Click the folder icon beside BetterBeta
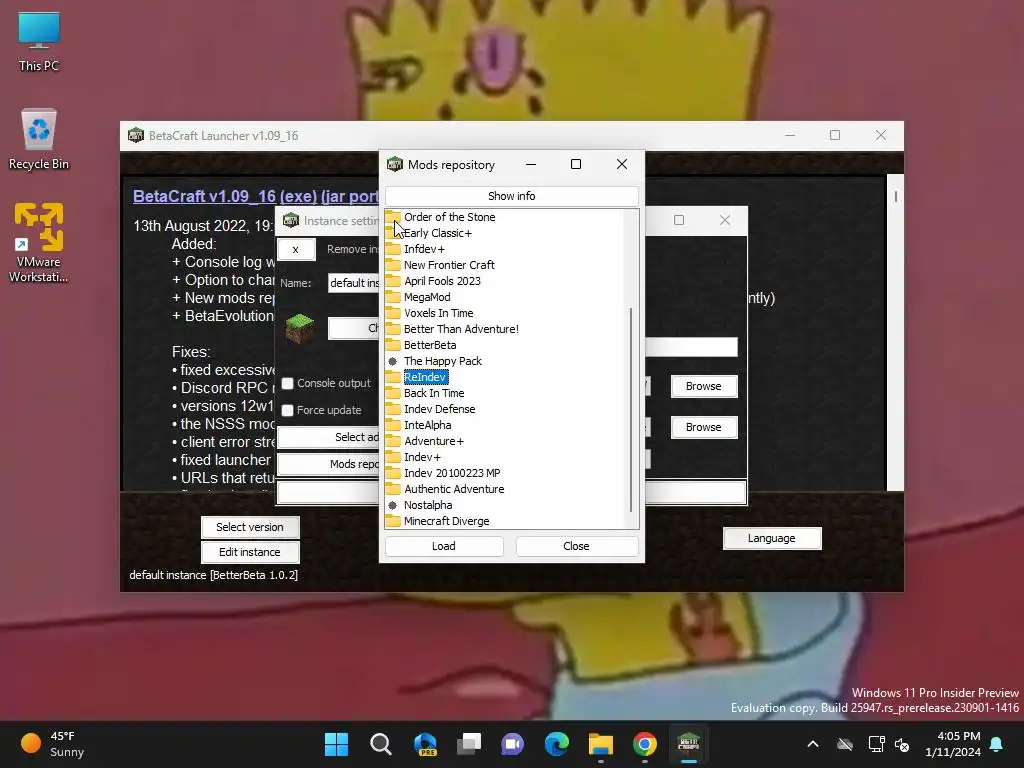Image resolution: width=1024 pixels, height=768 pixels. (392, 345)
